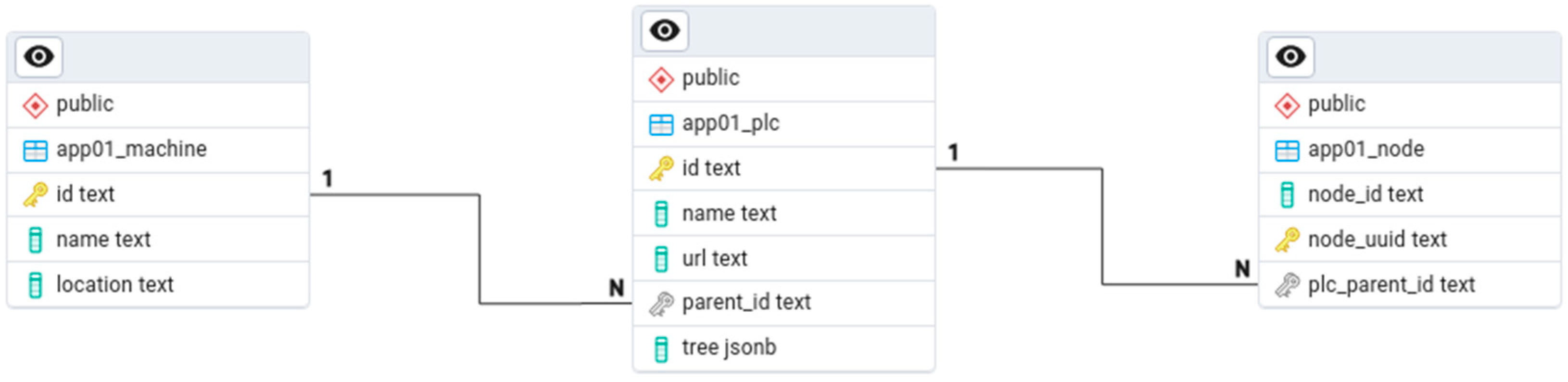Image resolution: width=1568 pixels, height=382 pixels.
Task: Toggle visibility eye on app01_machine table
Action: [38, 57]
